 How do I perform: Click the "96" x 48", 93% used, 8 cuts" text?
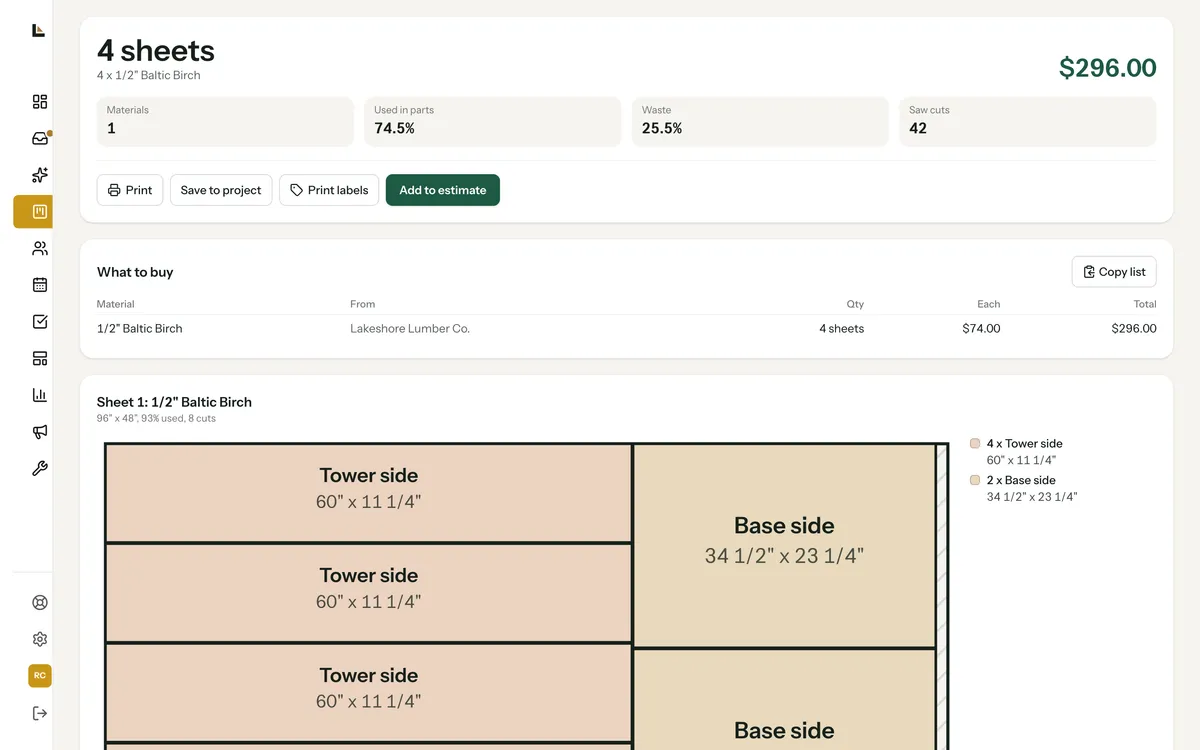point(156,418)
